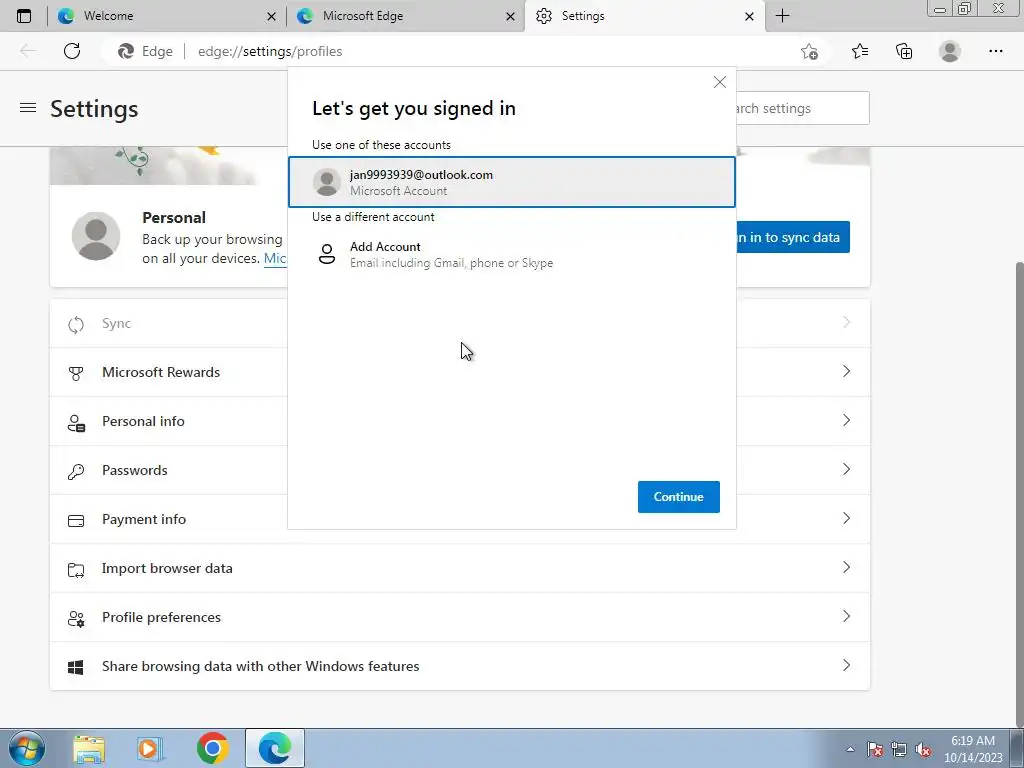Click the Personal profile avatar picture
The height and width of the screenshot is (768, 1024).
96,236
